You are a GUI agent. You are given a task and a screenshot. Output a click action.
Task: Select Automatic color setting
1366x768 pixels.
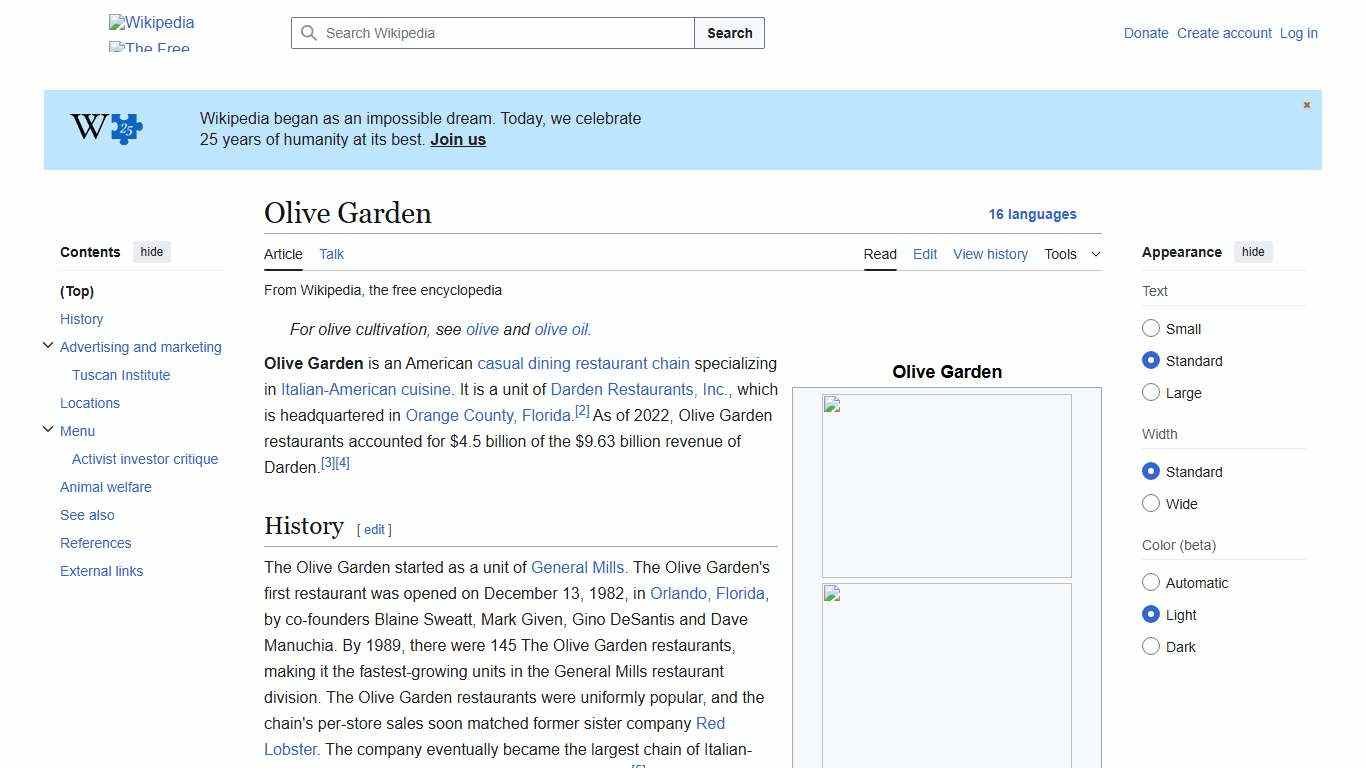pos(1151,582)
